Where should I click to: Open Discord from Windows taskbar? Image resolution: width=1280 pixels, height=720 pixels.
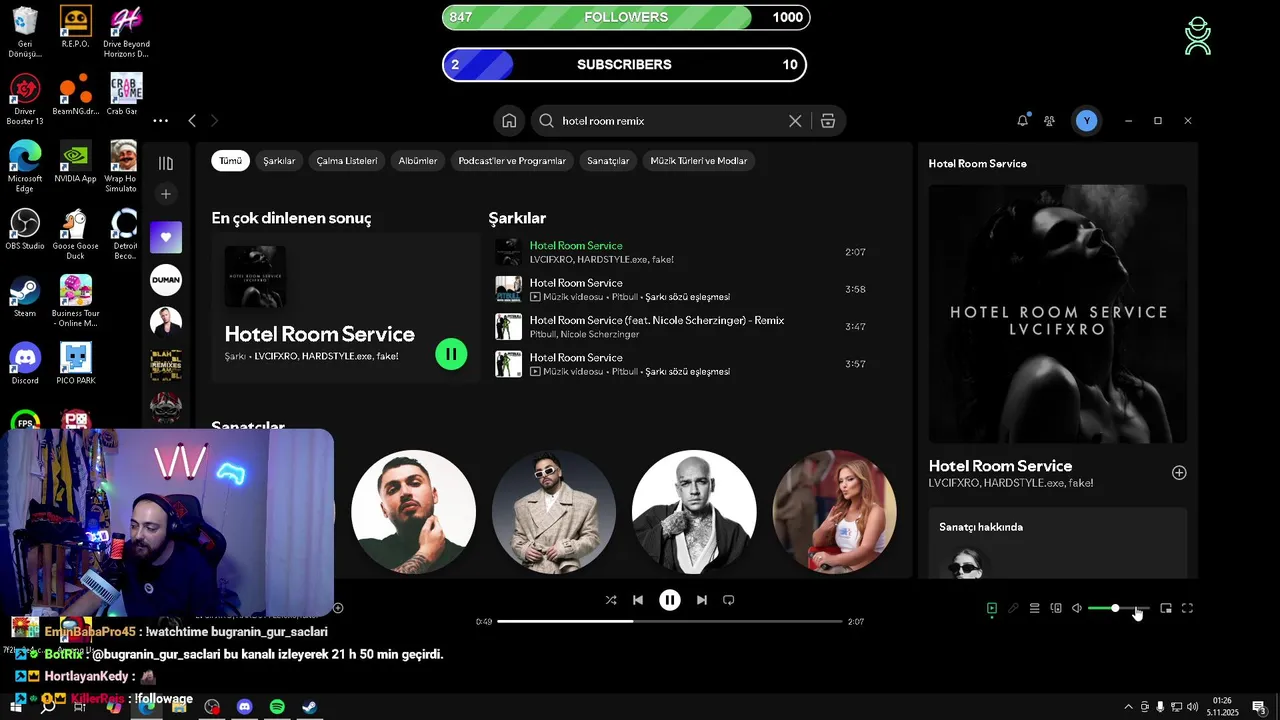click(x=245, y=707)
